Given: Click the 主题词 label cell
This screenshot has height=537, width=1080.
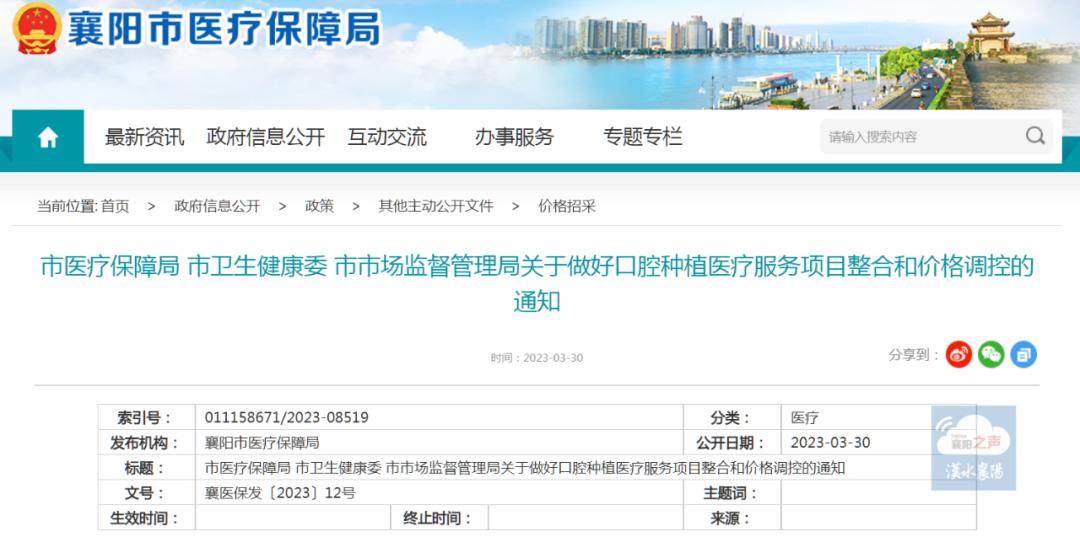Looking at the screenshot, I should [x=732, y=493].
